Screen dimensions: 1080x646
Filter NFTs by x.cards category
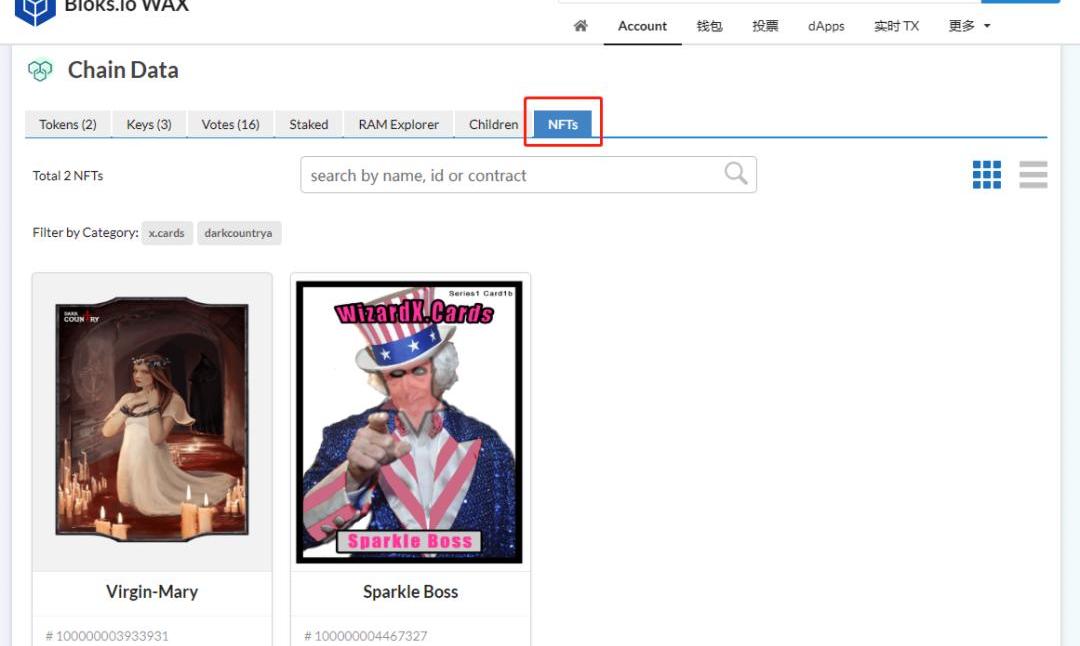(x=167, y=233)
